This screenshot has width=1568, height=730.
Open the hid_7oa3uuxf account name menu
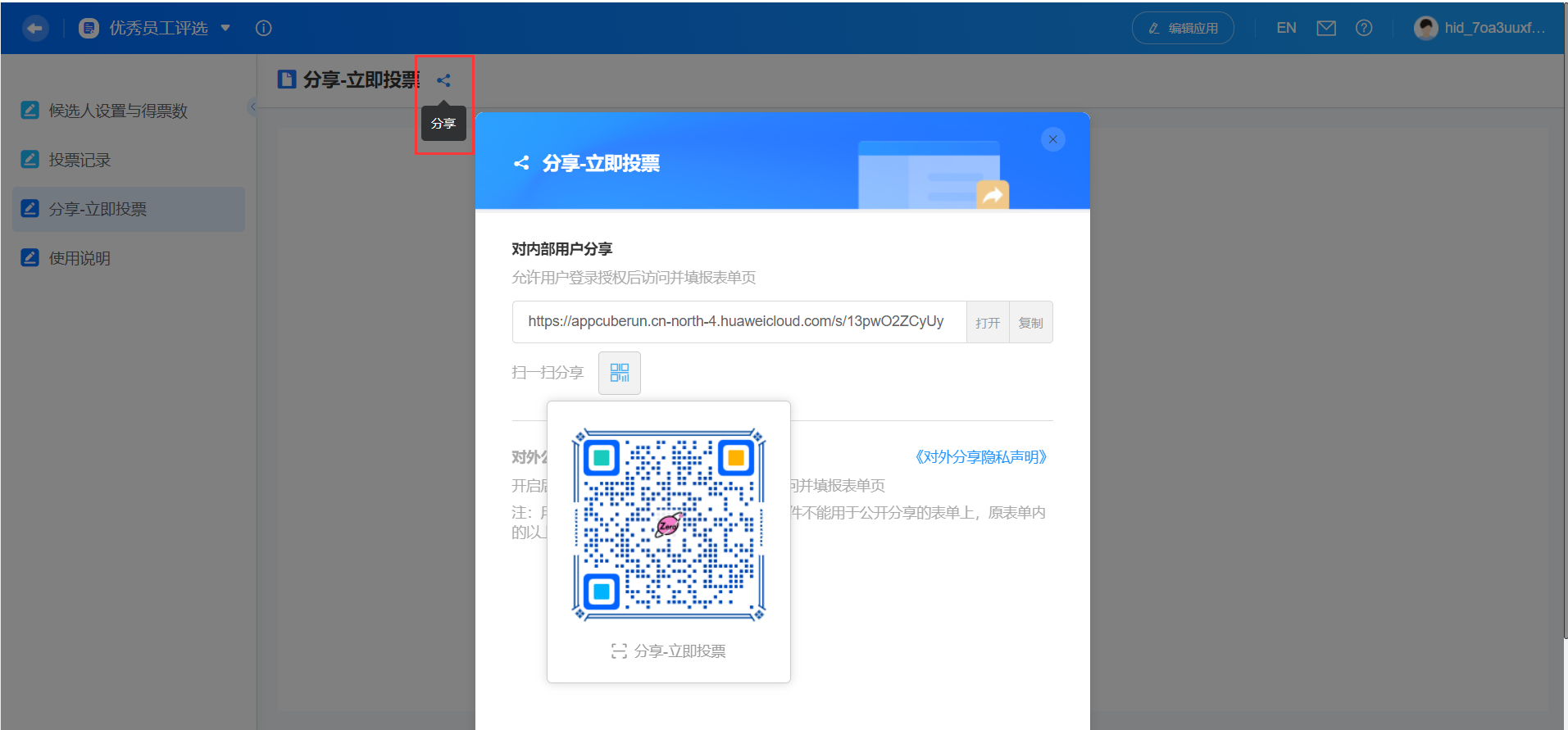click(x=1495, y=28)
